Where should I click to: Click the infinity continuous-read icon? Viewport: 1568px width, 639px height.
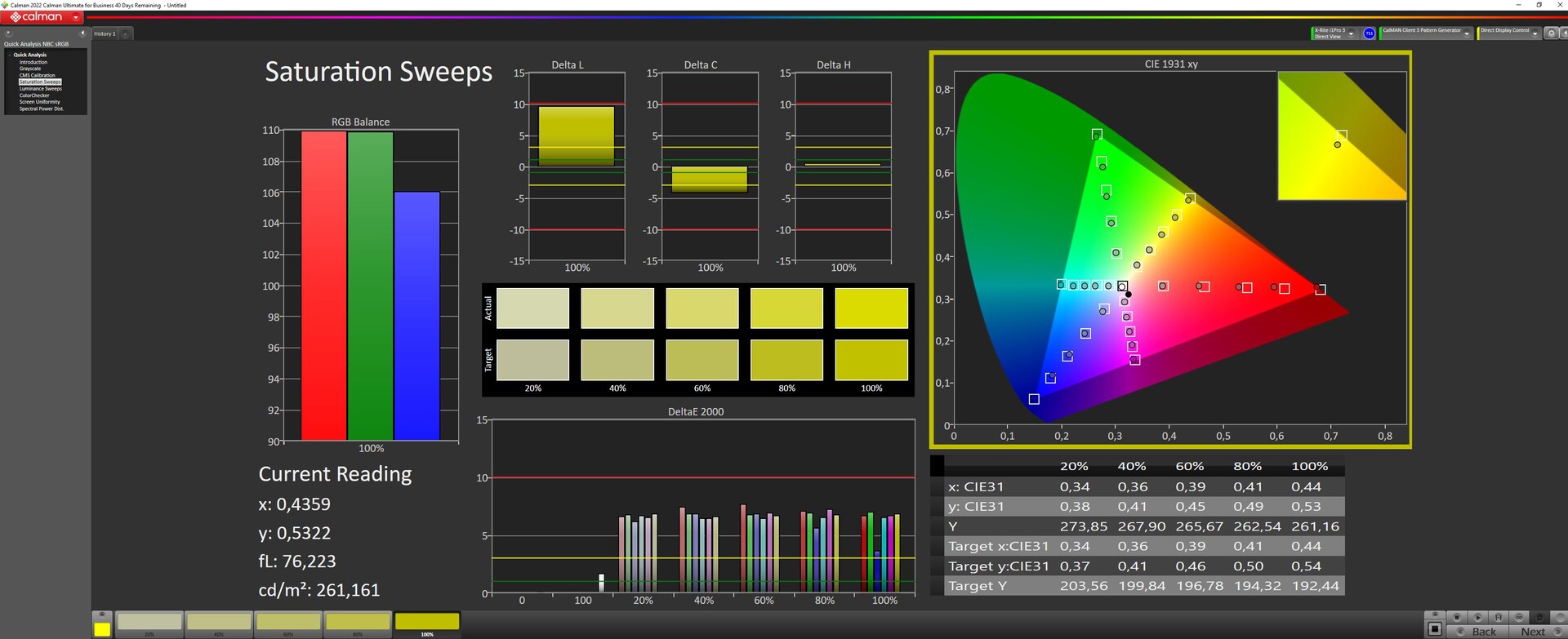(1519, 617)
